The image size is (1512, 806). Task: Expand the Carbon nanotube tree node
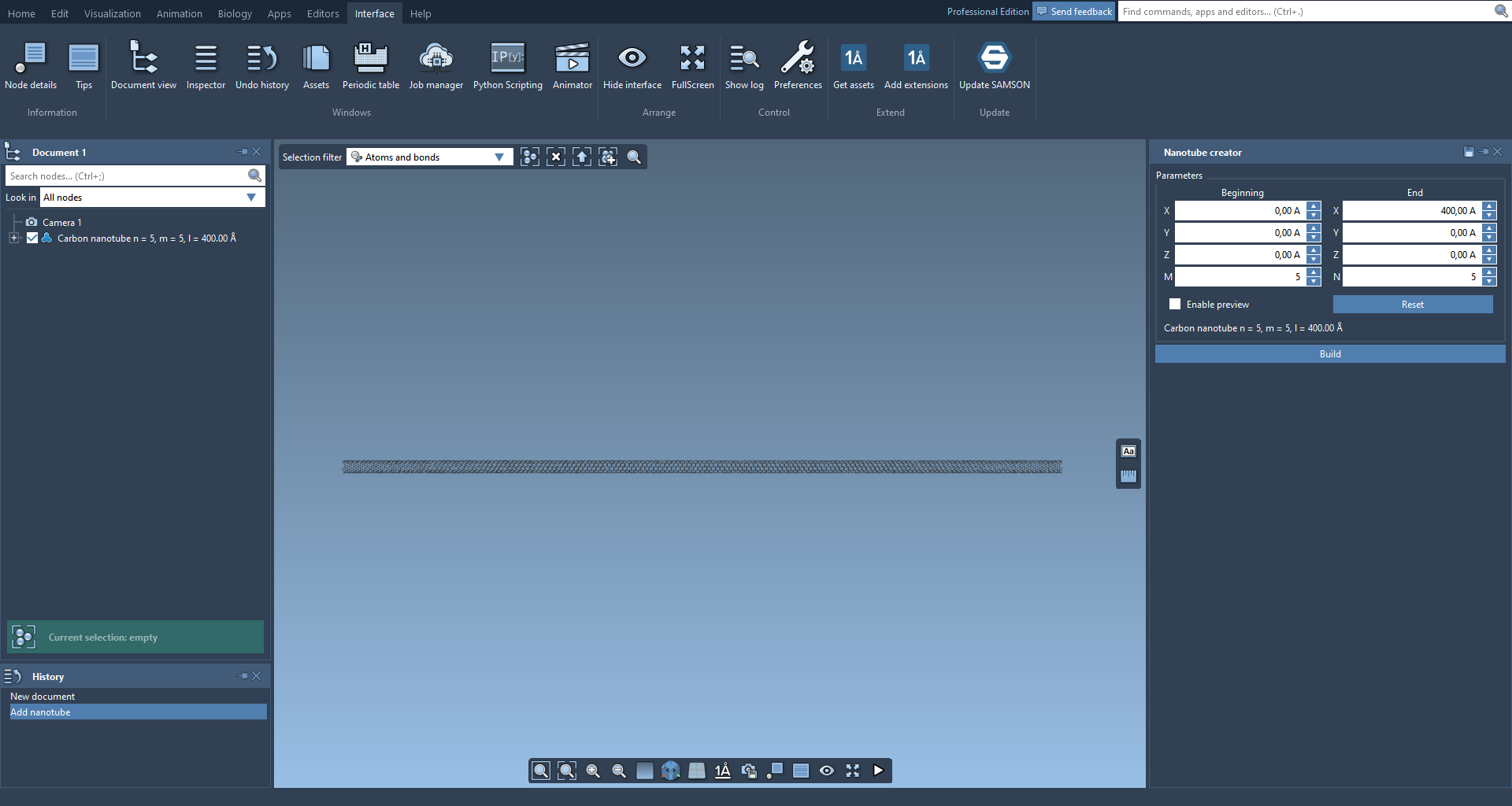coord(14,238)
